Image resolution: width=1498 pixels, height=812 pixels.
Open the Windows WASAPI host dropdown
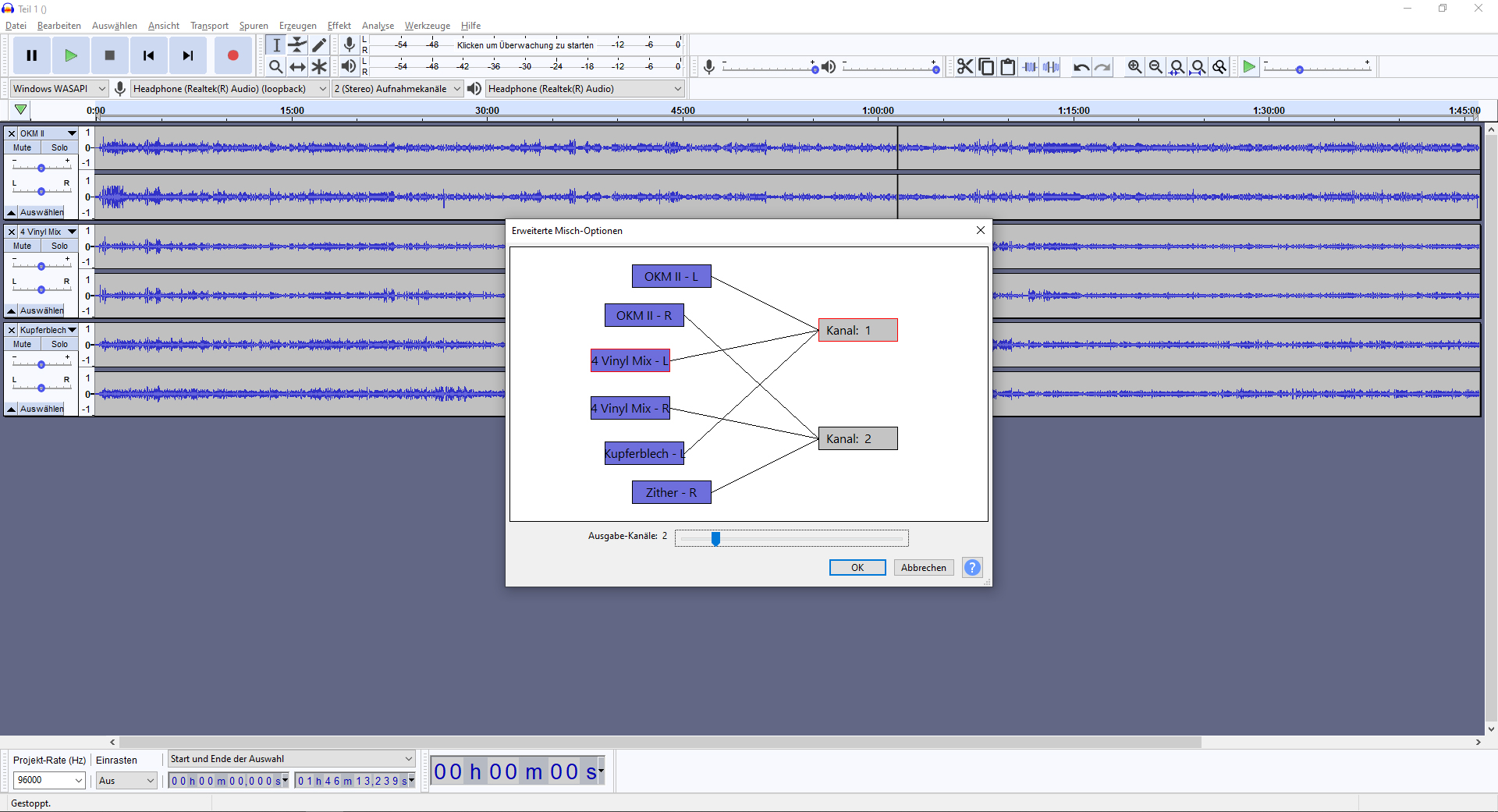point(59,89)
